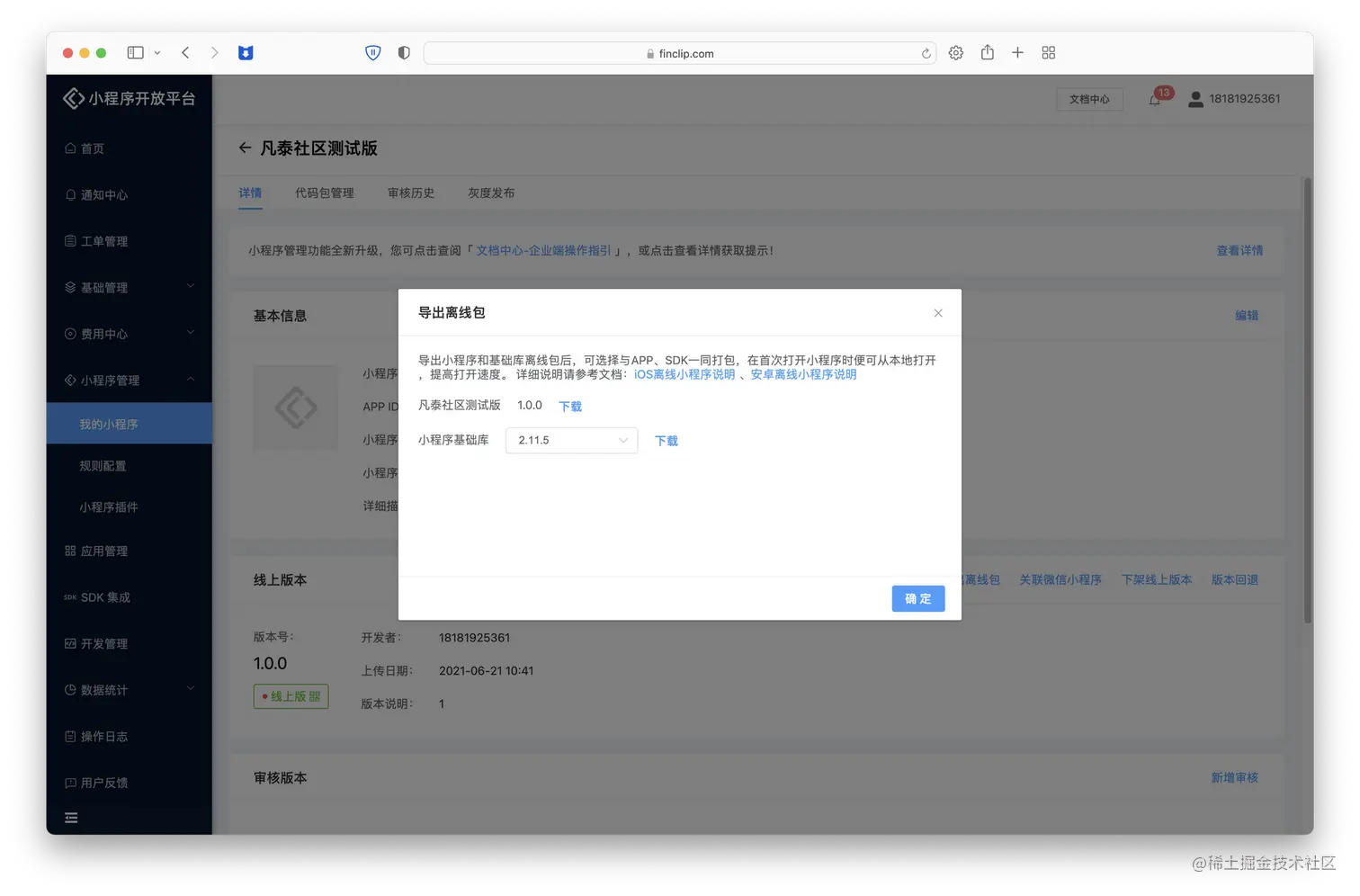Click 关联微信小程序 link
Screen dimensions: 1360x896
tap(1060, 580)
